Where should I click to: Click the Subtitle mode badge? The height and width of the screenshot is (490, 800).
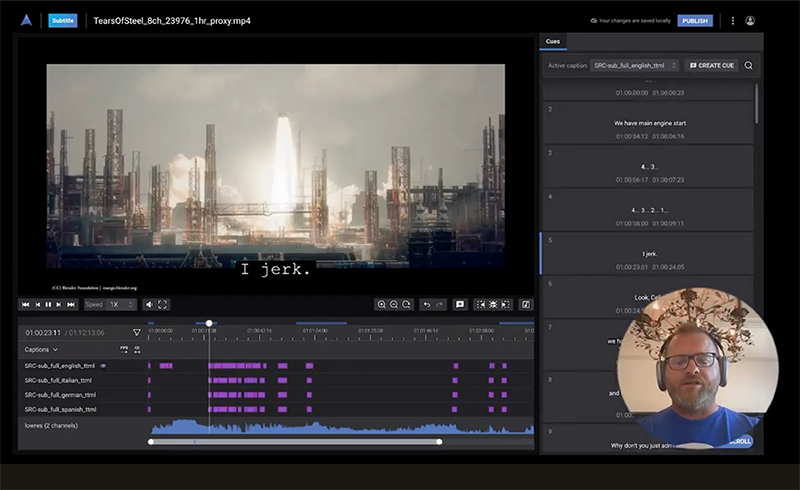63,20
